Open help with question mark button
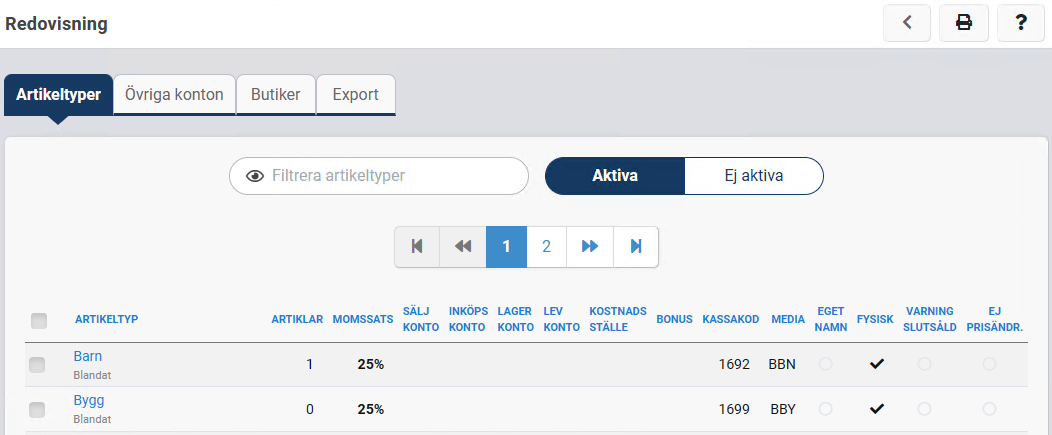Viewport: 1052px width, 435px height. (x=1021, y=23)
